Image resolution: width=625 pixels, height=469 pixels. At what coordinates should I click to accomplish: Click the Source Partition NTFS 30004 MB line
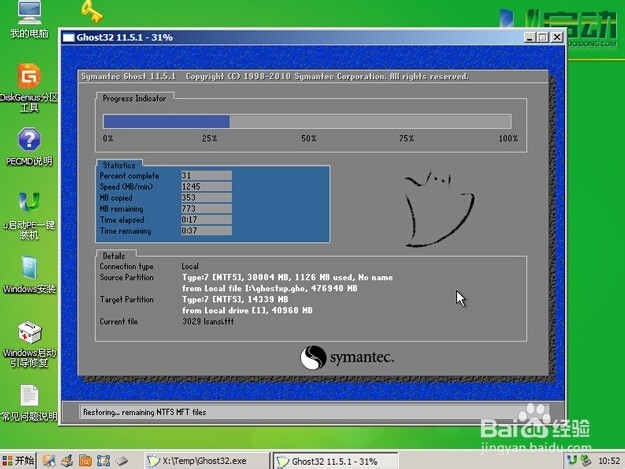click(x=287, y=277)
